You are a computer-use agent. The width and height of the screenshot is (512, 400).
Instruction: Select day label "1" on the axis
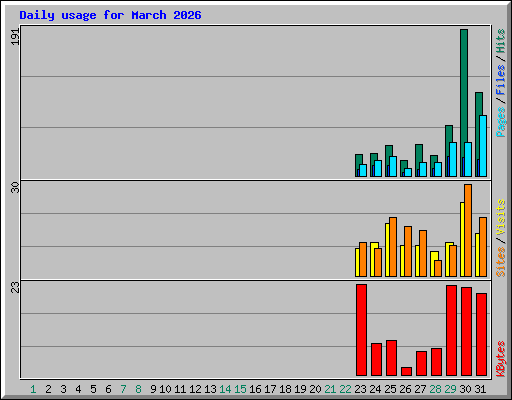point(33,389)
